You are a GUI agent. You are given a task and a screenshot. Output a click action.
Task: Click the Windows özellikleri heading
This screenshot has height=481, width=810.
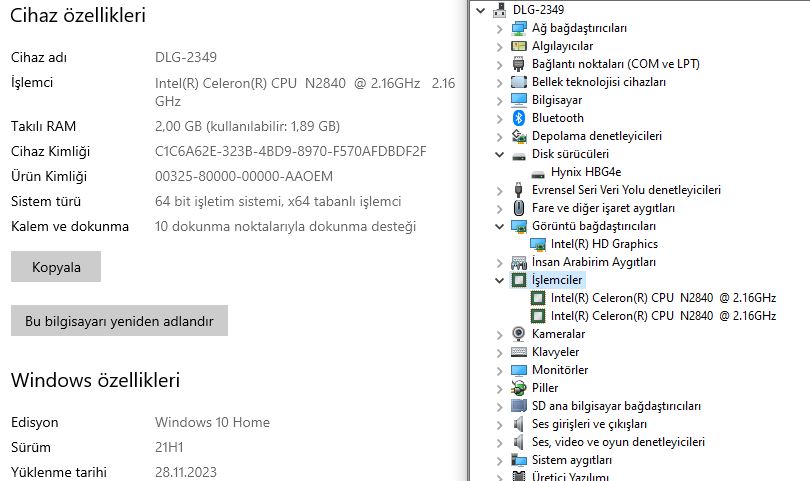tap(96, 380)
